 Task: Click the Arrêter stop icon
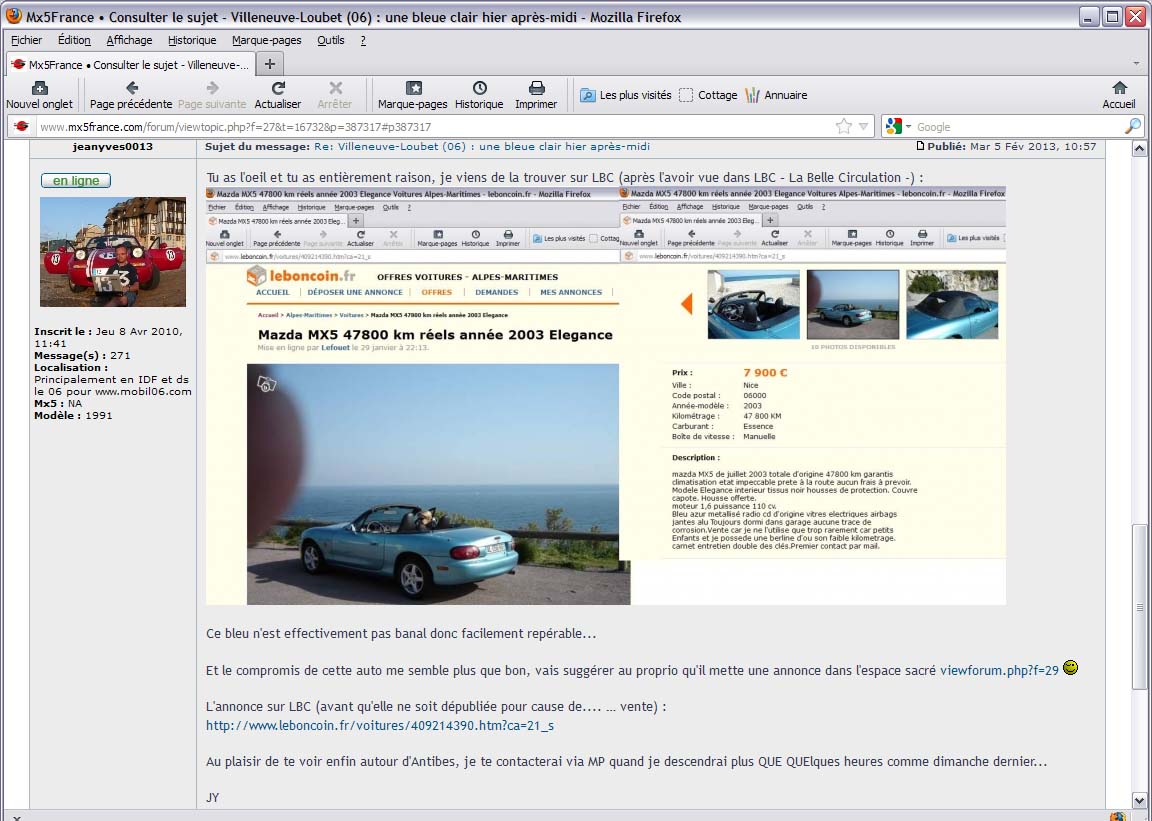click(335, 88)
